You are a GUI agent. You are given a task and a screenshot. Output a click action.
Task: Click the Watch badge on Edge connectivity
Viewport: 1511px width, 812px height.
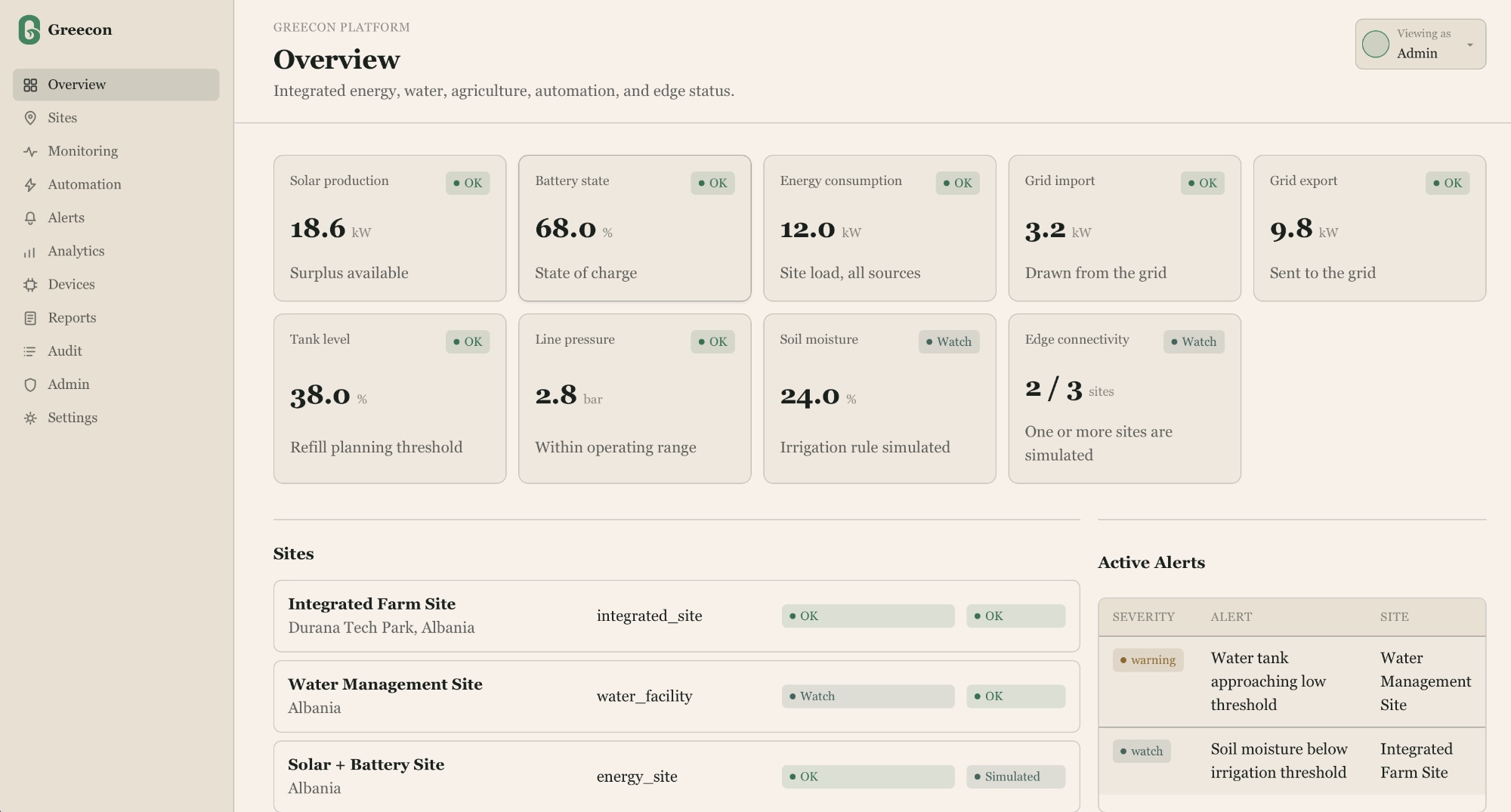1194,341
